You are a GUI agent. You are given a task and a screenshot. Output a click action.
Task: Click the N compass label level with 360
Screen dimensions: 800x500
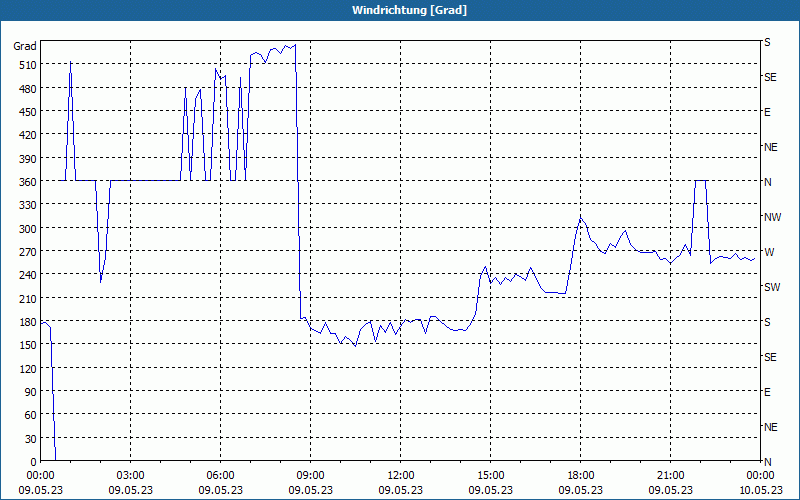[767, 182]
